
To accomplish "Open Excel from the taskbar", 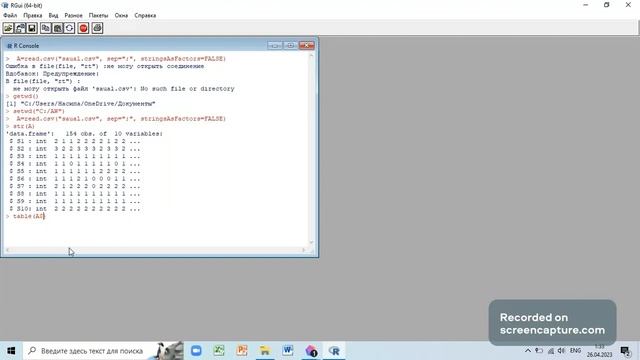I will click(x=219, y=351).
